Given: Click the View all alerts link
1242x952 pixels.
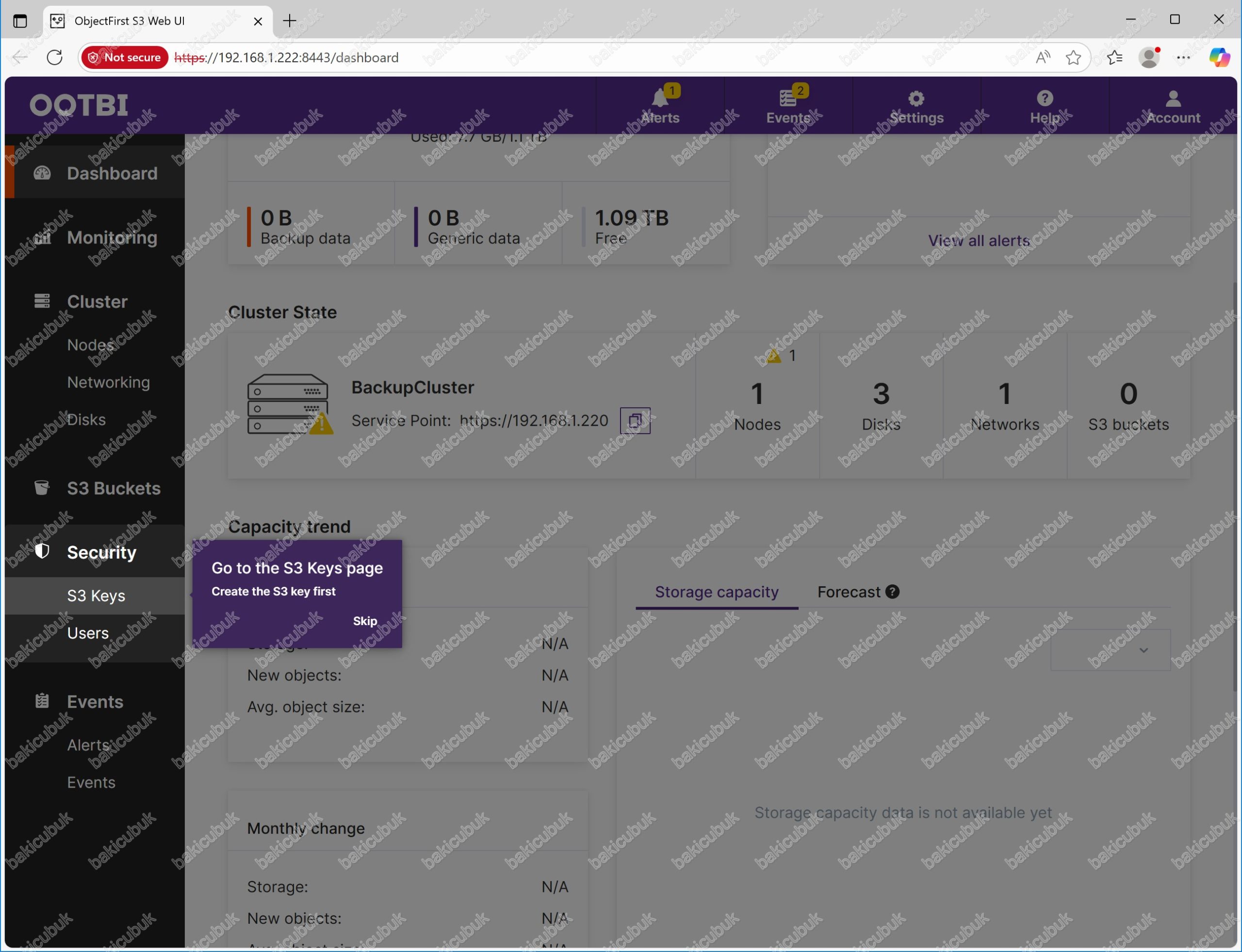Looking at the screenshot, I should point(979,240).
